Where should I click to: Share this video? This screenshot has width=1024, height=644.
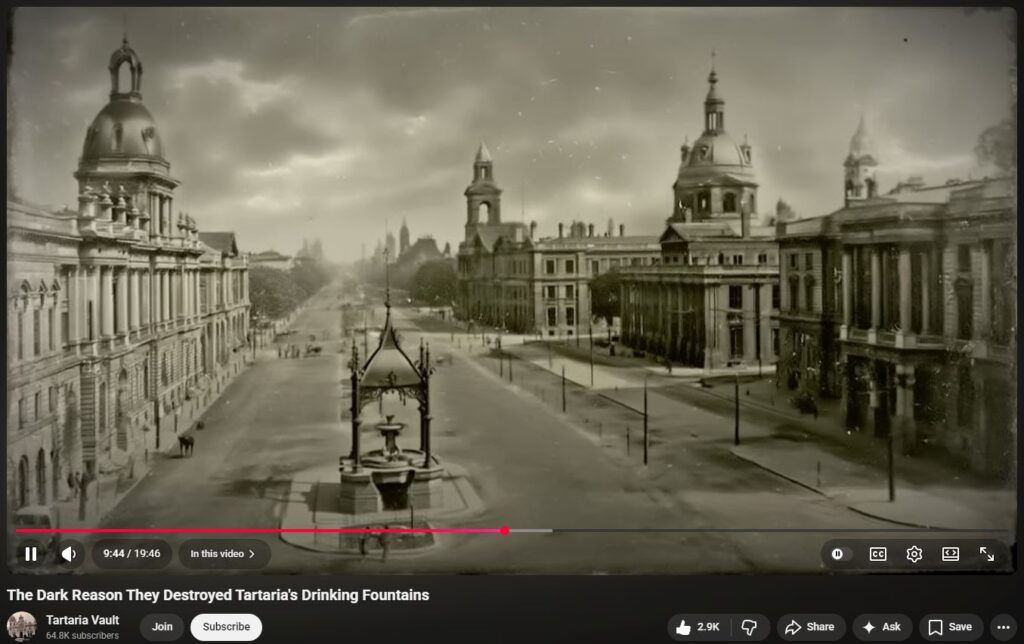810,627
